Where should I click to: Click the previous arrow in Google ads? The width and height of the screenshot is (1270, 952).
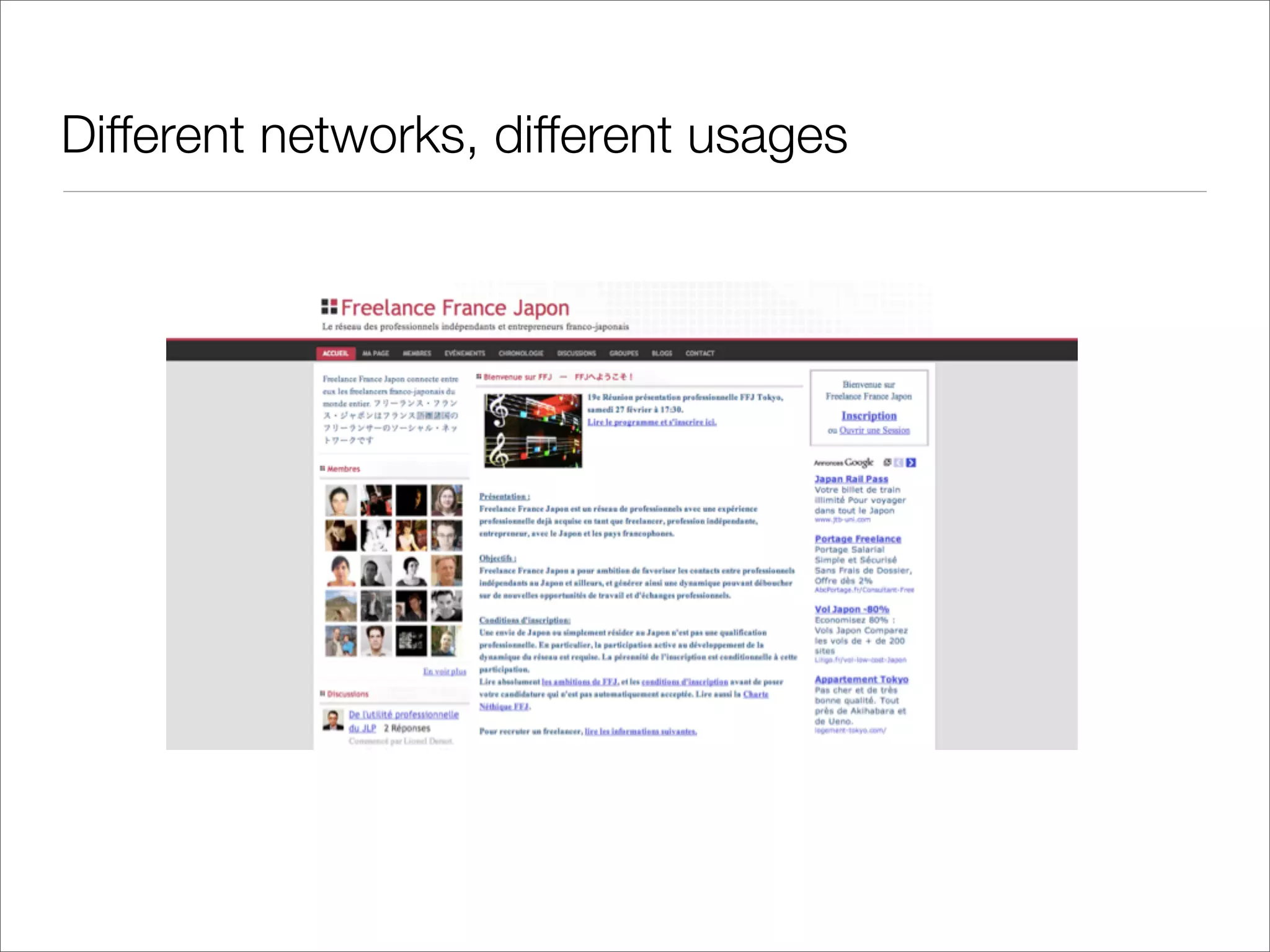[x=899, y=462]
